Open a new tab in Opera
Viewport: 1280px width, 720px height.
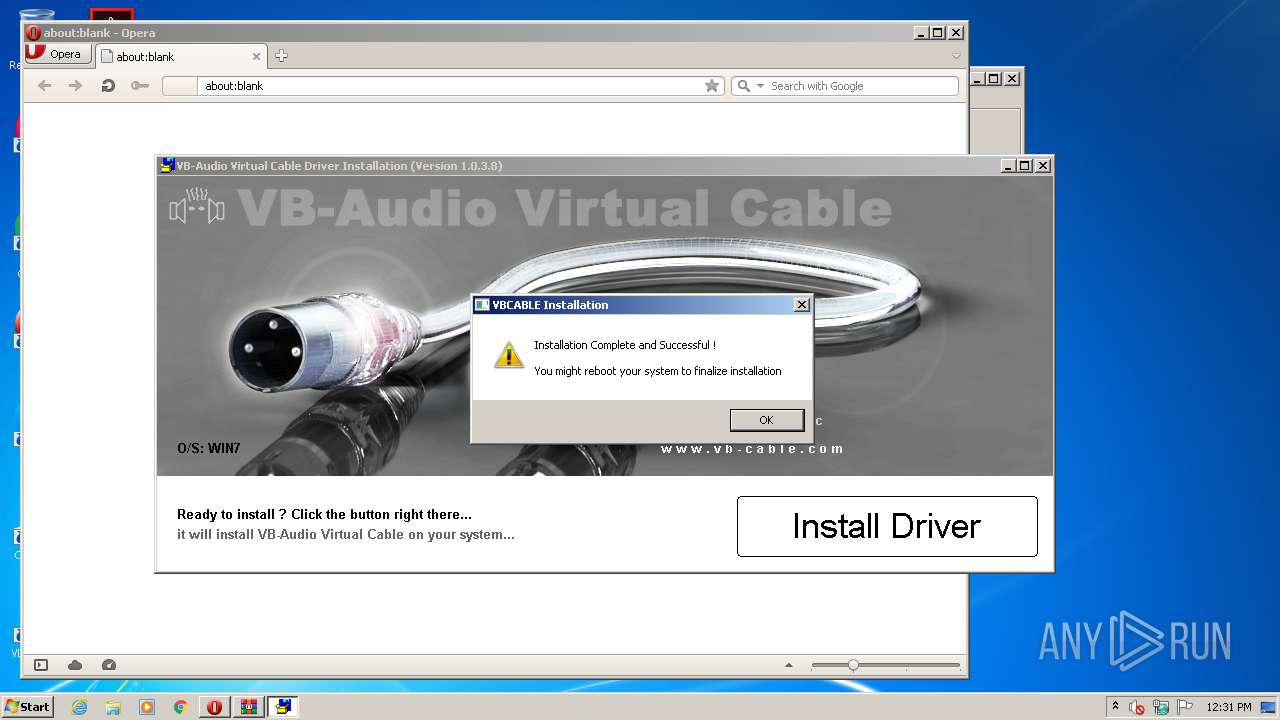point(281,56)
